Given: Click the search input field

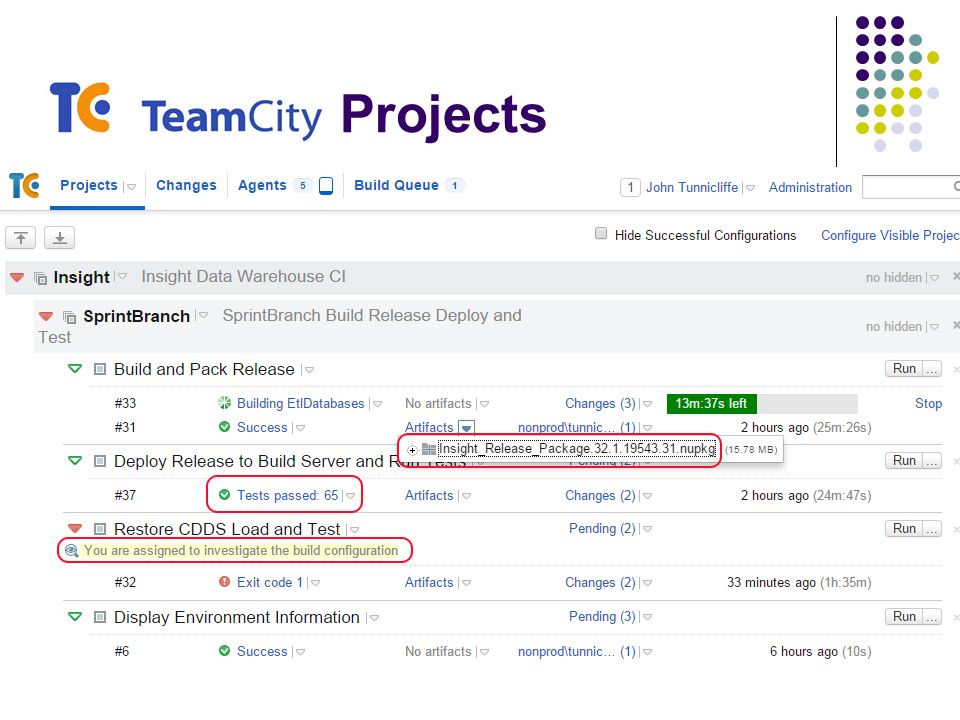Looking at the screenshot, I should tap(911, 187).
